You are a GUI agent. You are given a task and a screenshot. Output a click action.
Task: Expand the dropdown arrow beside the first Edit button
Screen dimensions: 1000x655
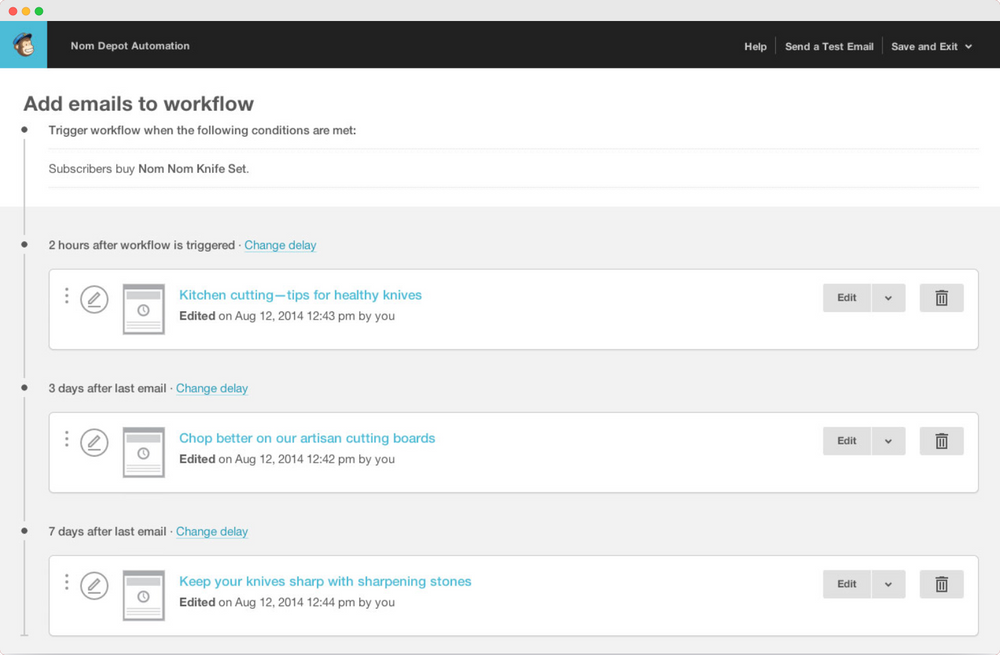click(x=888, y=297)
